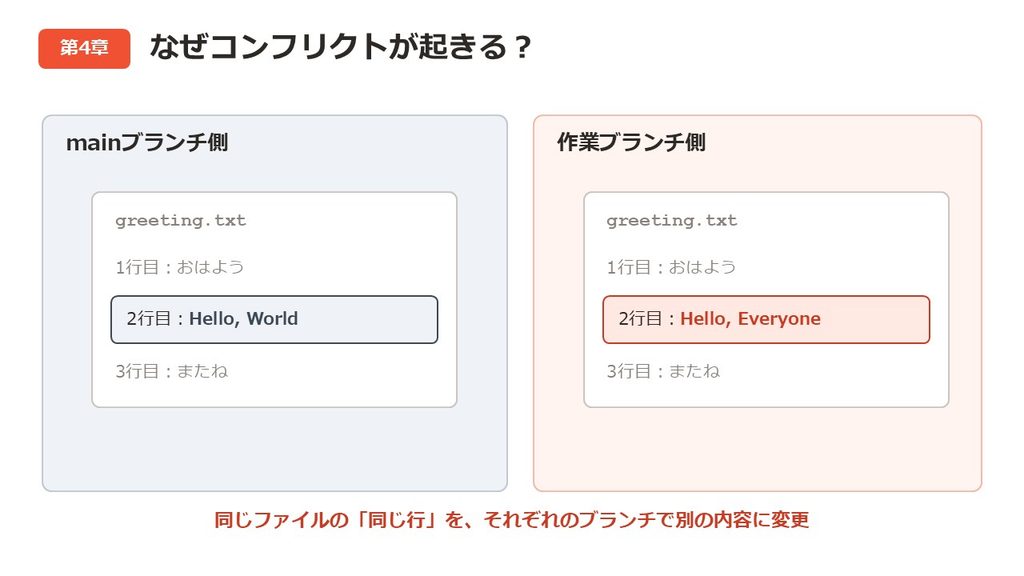
Task: Select greeting.txt label in main branch card
Action: click(181, 221)
